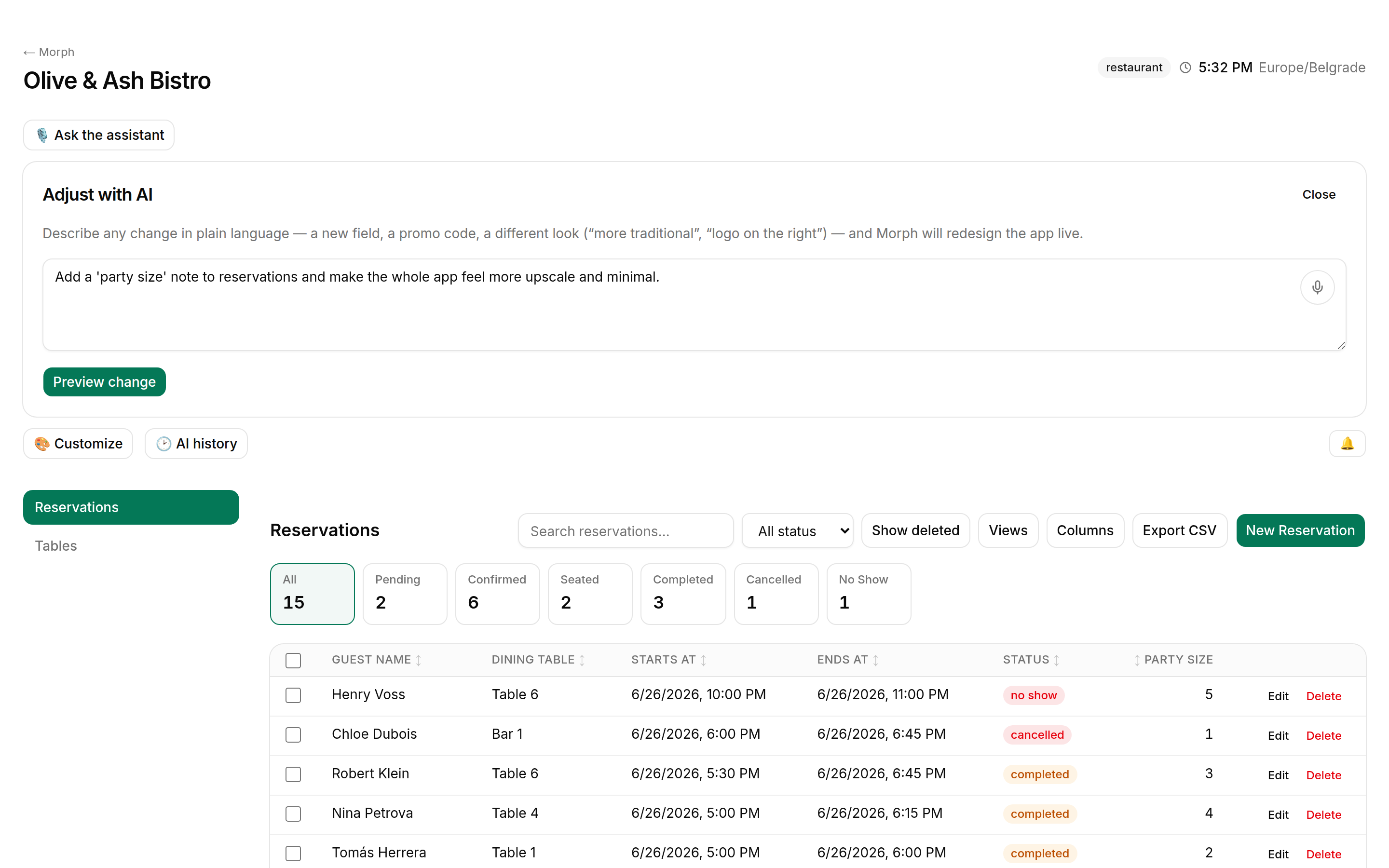
Task: Delete the Tomás Herrera reservation
Action: [1323, 855]
